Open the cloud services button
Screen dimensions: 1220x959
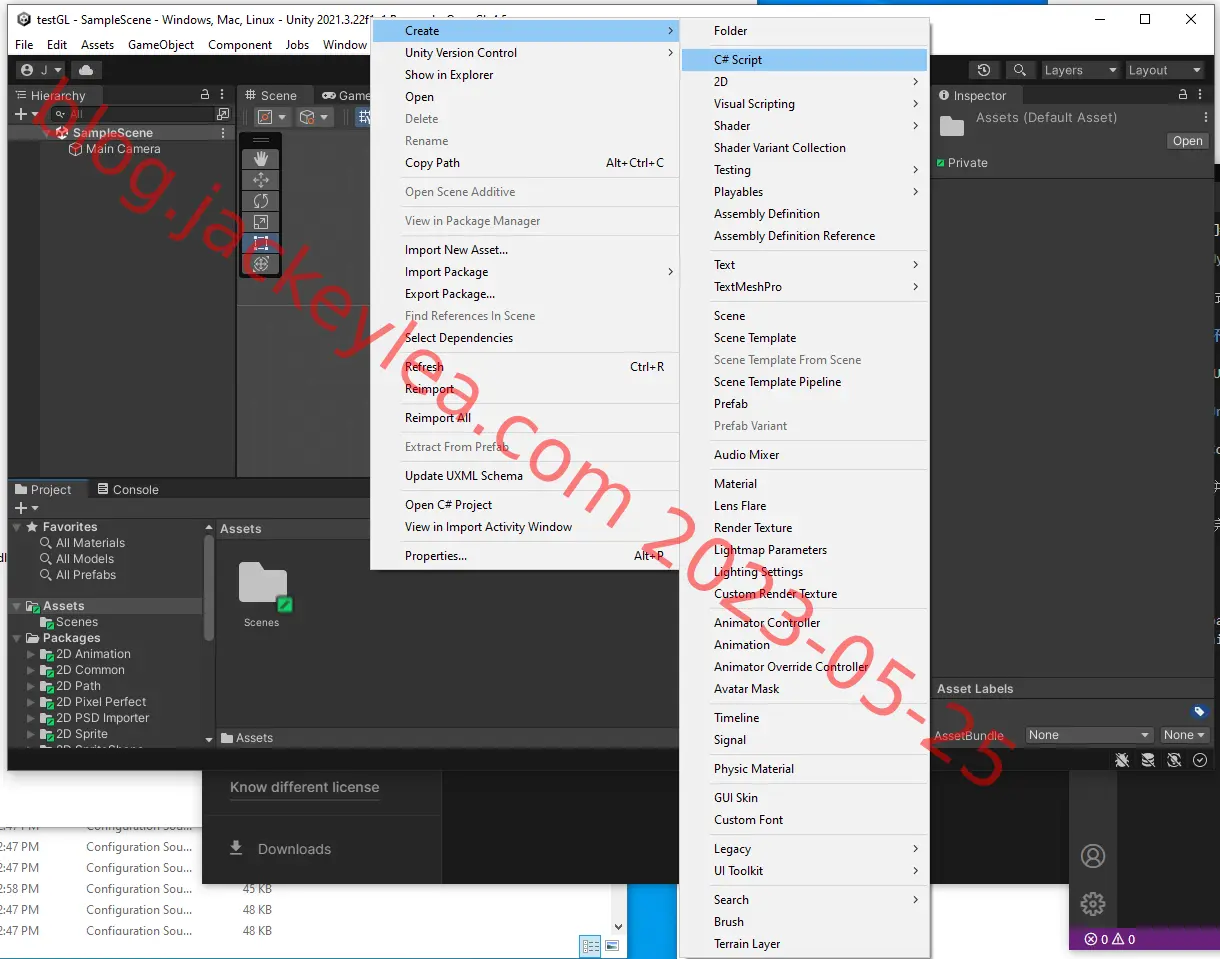(86, 70)
